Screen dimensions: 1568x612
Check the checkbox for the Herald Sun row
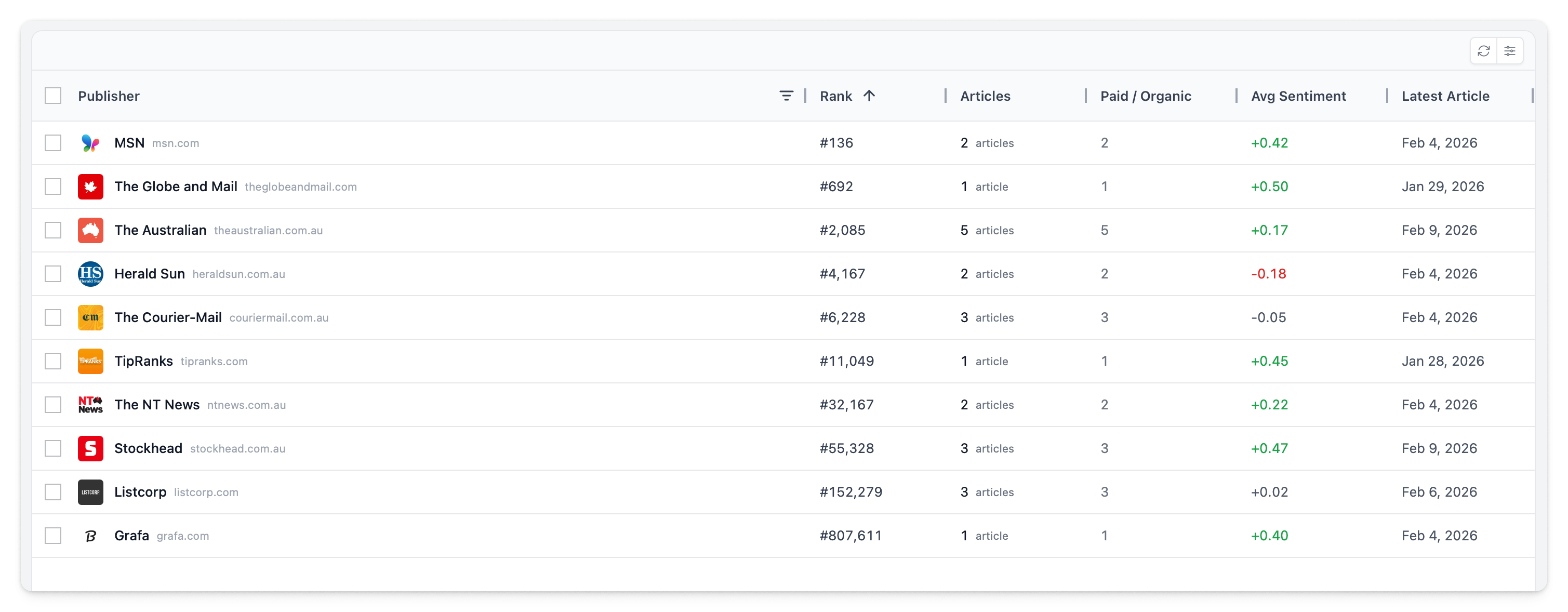(53, 273)
